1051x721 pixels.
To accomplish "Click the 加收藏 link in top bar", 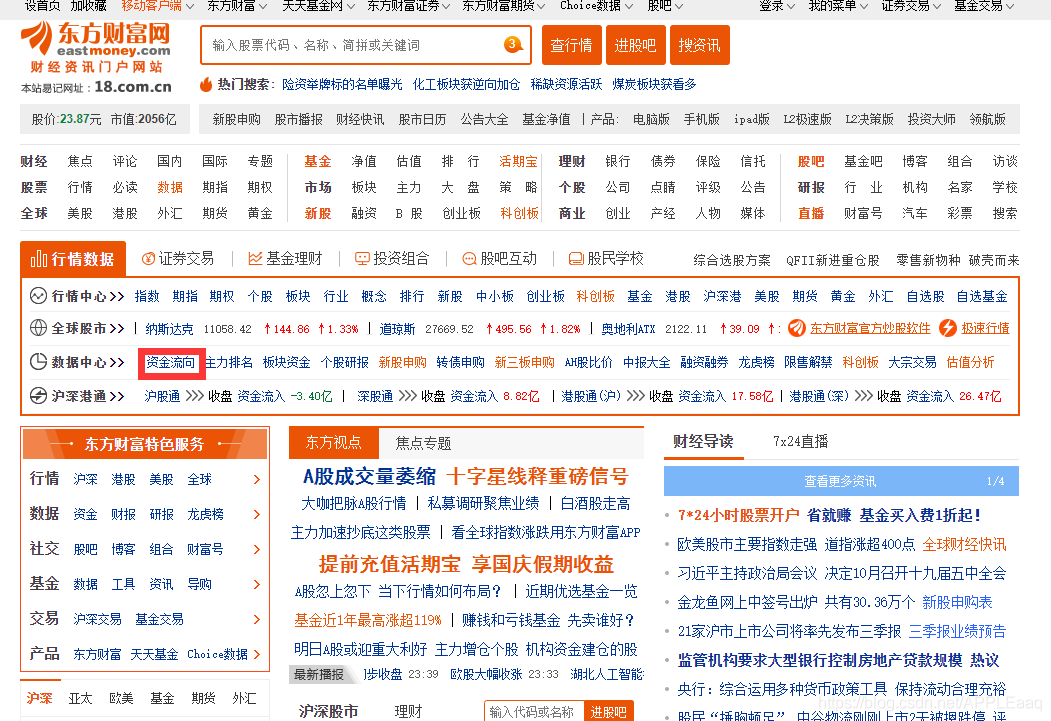I will click(x=88, y=6).
